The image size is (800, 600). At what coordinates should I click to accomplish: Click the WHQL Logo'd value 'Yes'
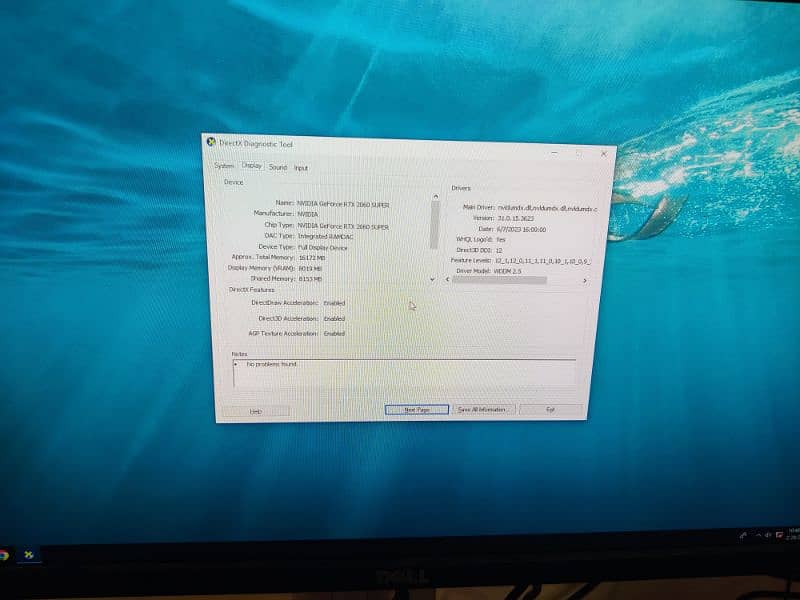[501, 239]
